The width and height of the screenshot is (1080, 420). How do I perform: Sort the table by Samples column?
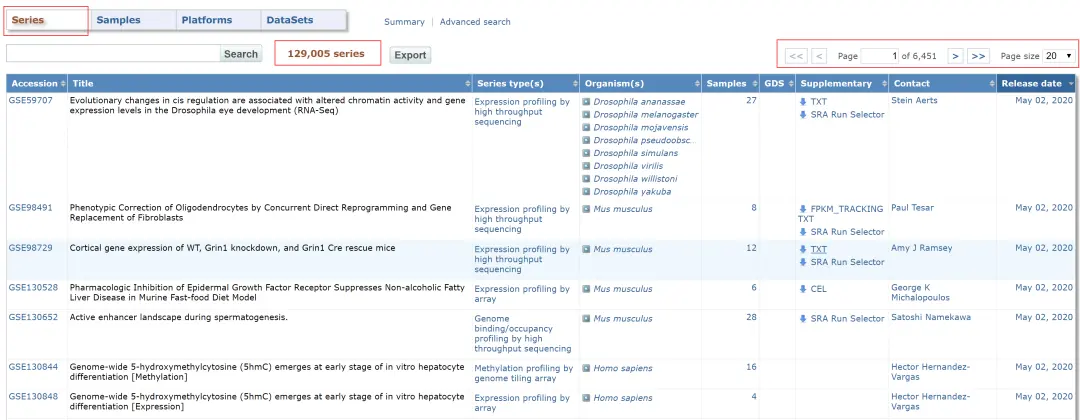[x=726, y=84]
